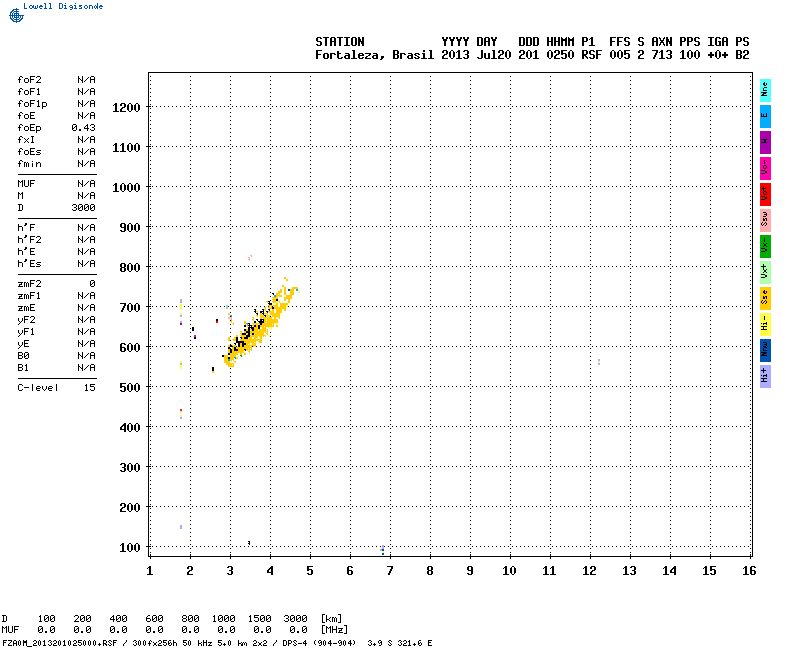Click the C-level value 15

[x=90, y=388]
